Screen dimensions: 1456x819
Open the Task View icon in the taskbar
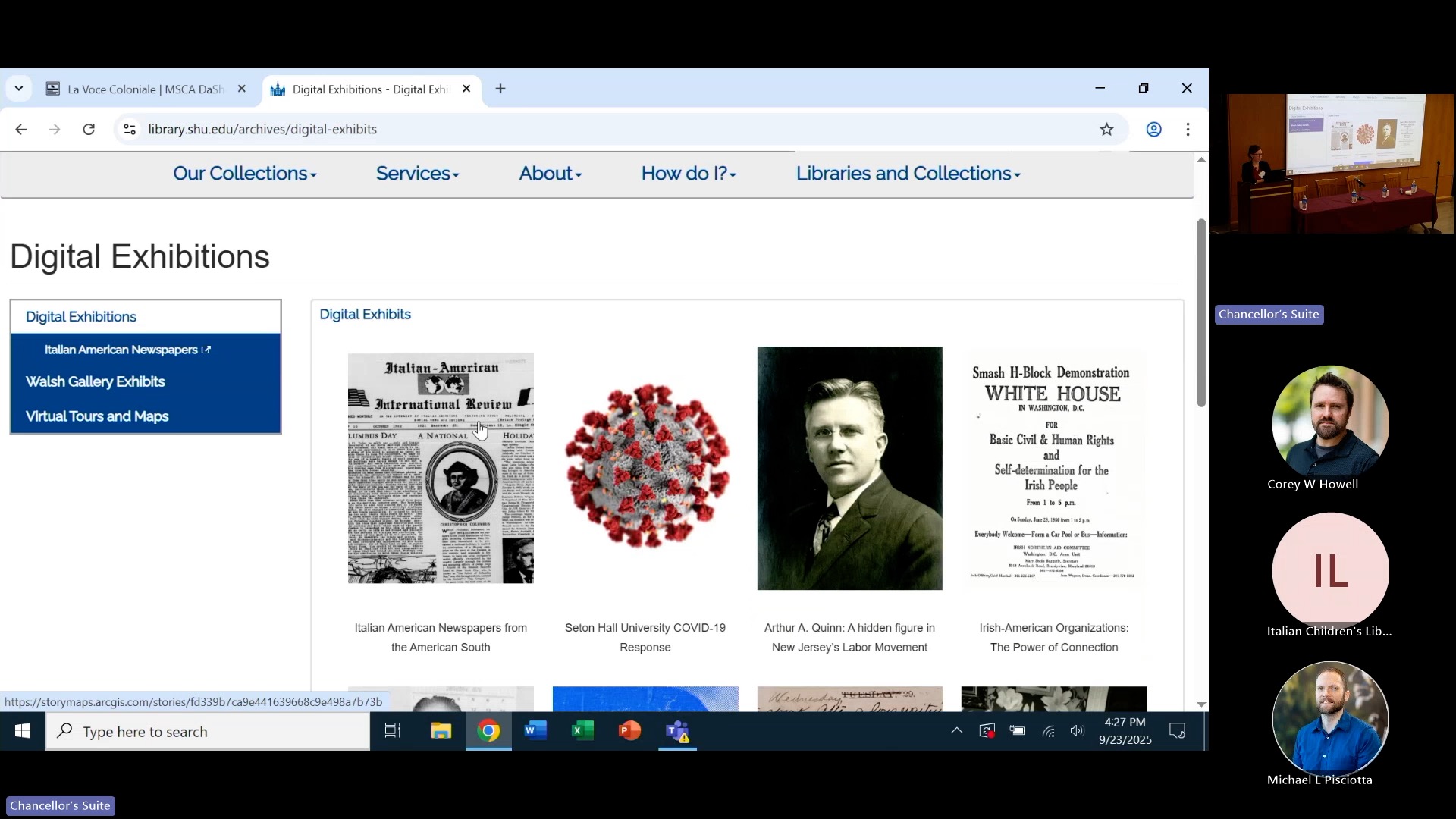coord(392,731)
